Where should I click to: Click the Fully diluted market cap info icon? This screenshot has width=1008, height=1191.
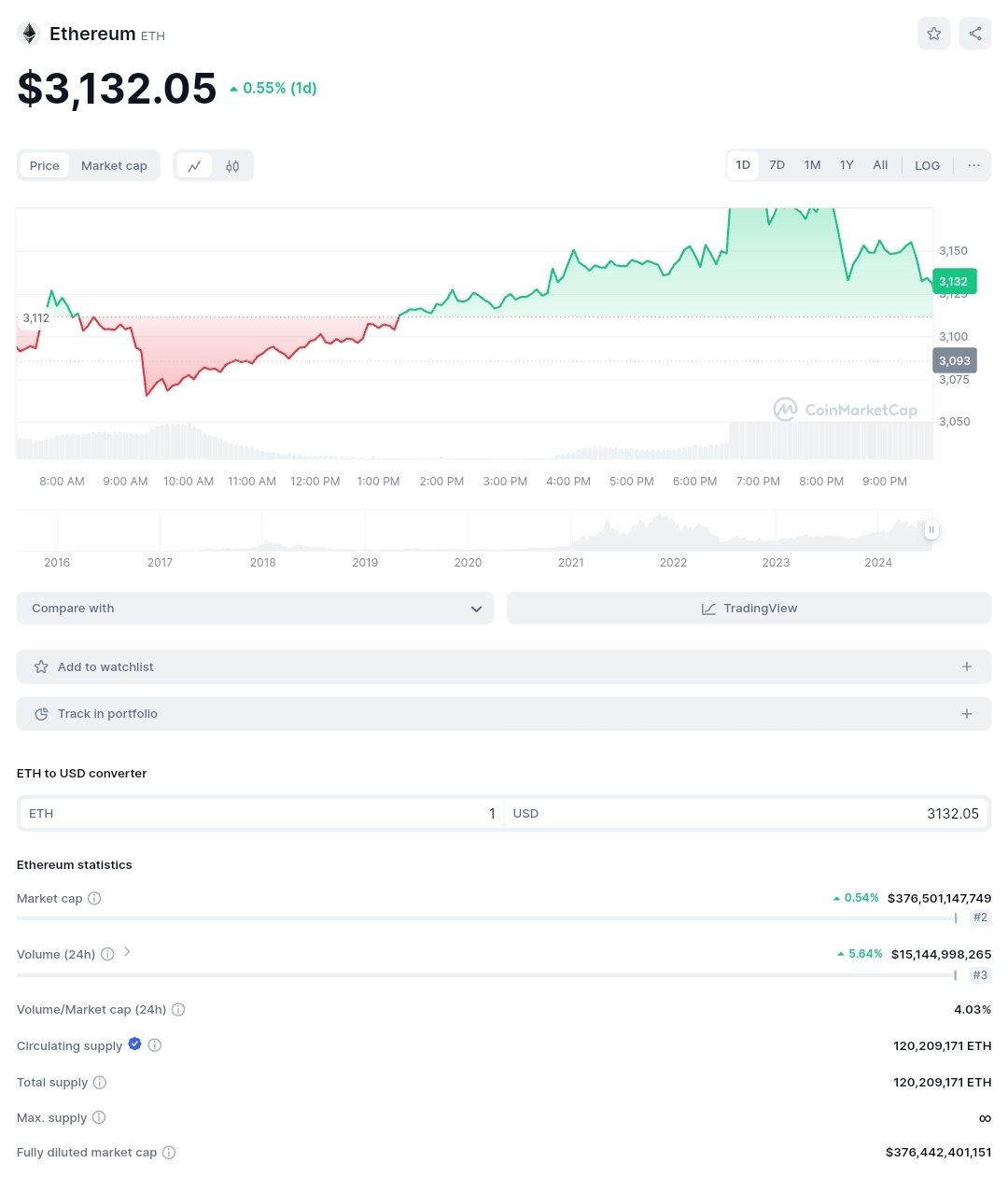click(169, 1153)
